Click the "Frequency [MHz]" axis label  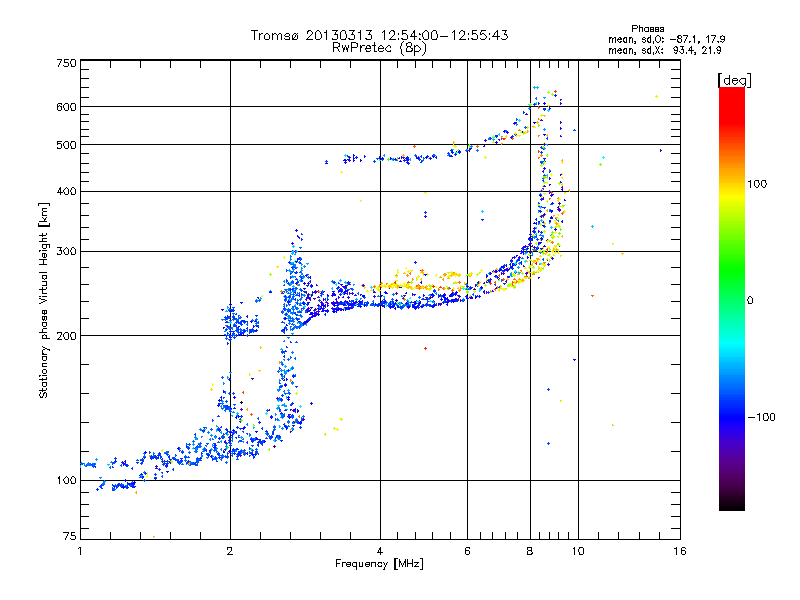point(379,564)
